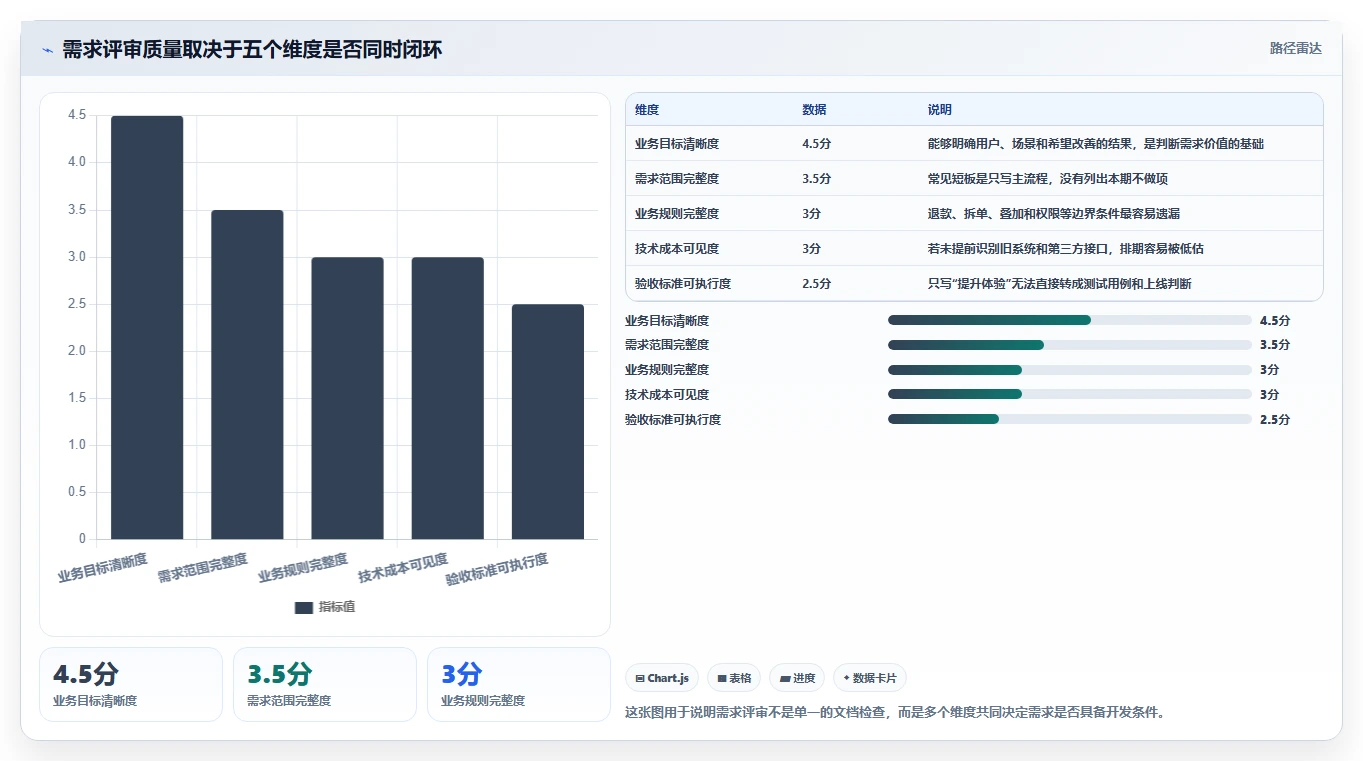Open the 4.5分 业务目标清晰度 stat card
Image resolution: width=1363 pixels, height=761 pixels.
point(131,684)
